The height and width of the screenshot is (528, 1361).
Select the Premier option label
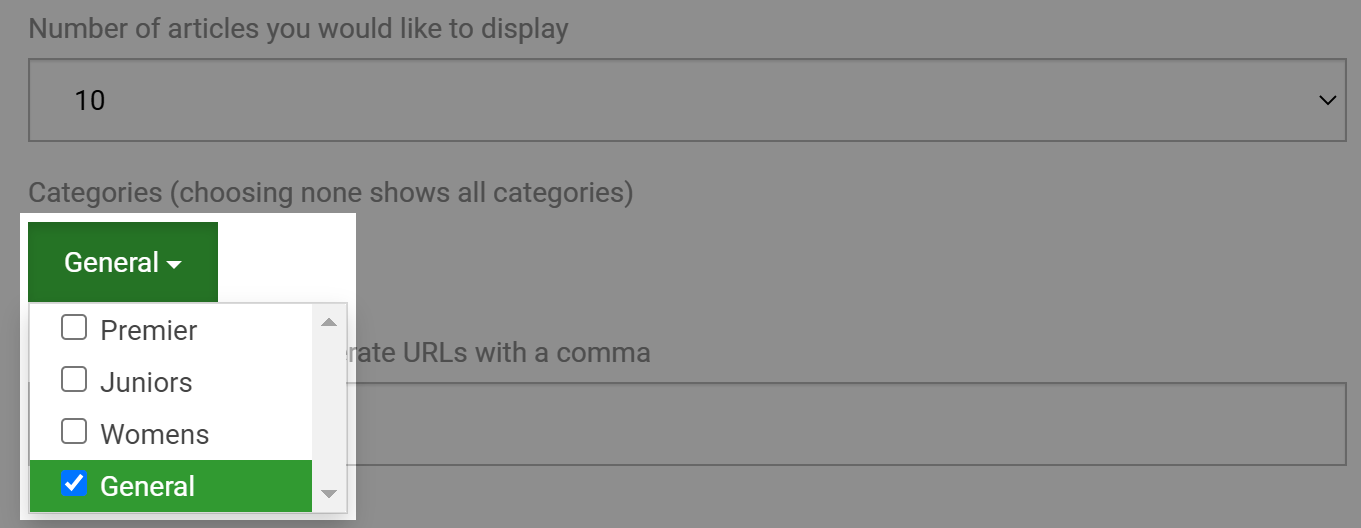point(149,330)
